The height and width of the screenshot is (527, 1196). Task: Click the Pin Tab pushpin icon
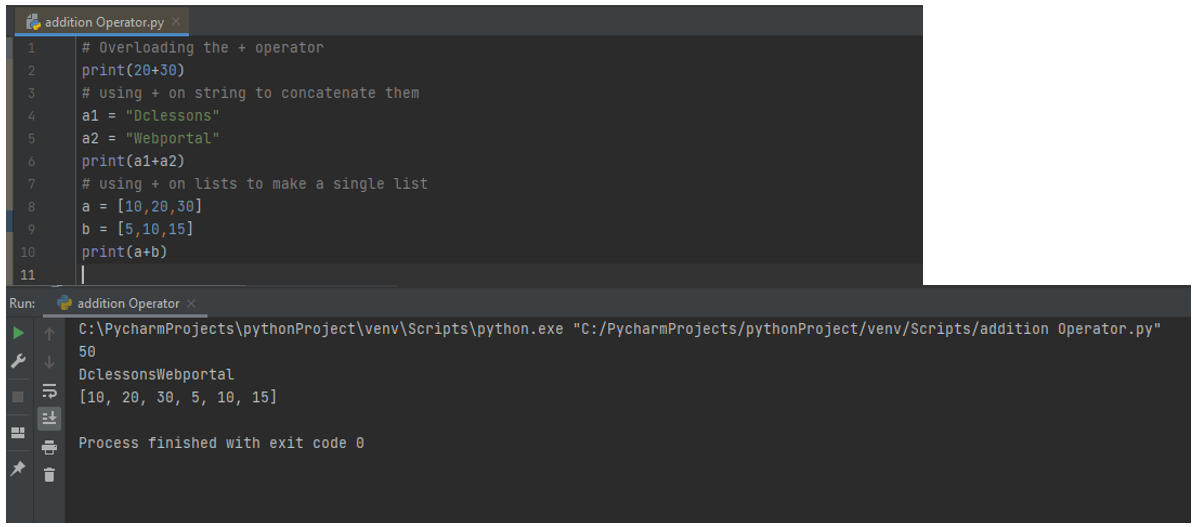point(18,468)
